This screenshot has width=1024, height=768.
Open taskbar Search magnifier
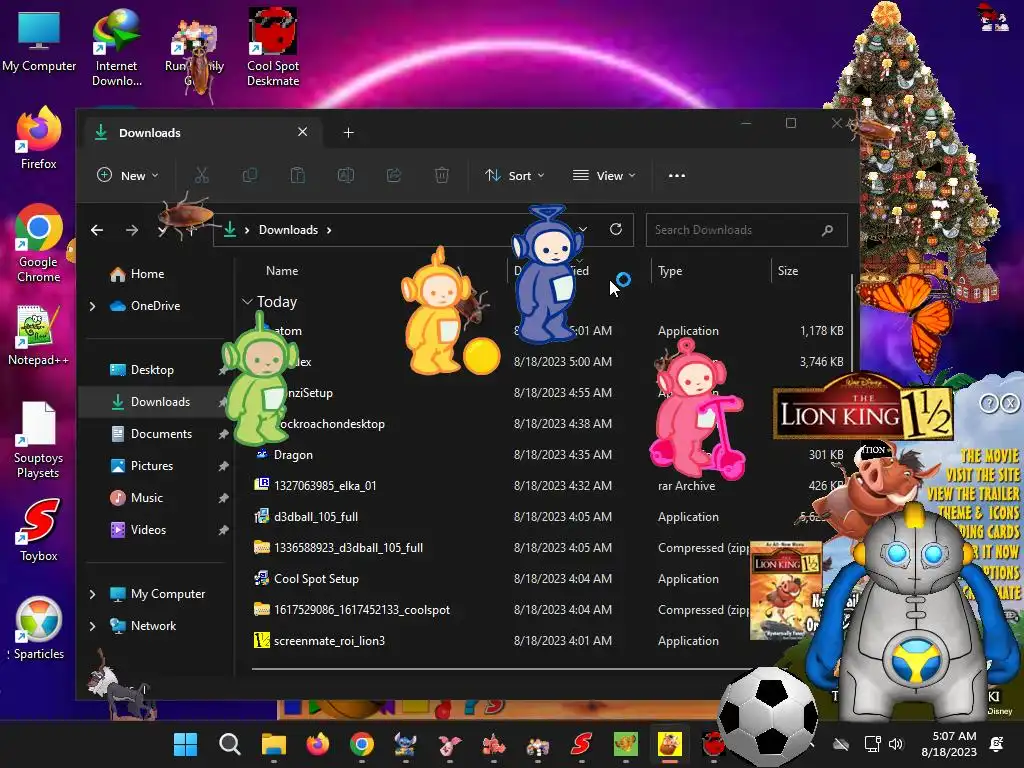229,744
